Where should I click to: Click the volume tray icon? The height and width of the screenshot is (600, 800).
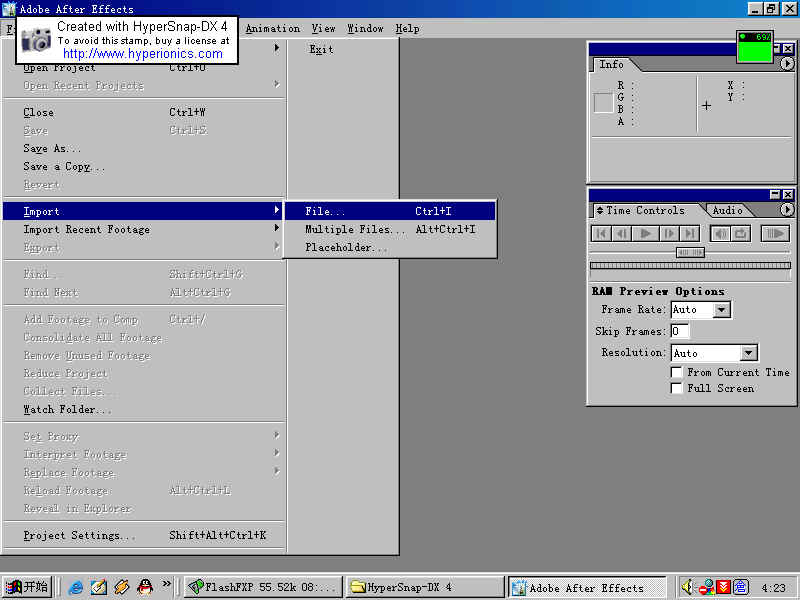point(688,588)
